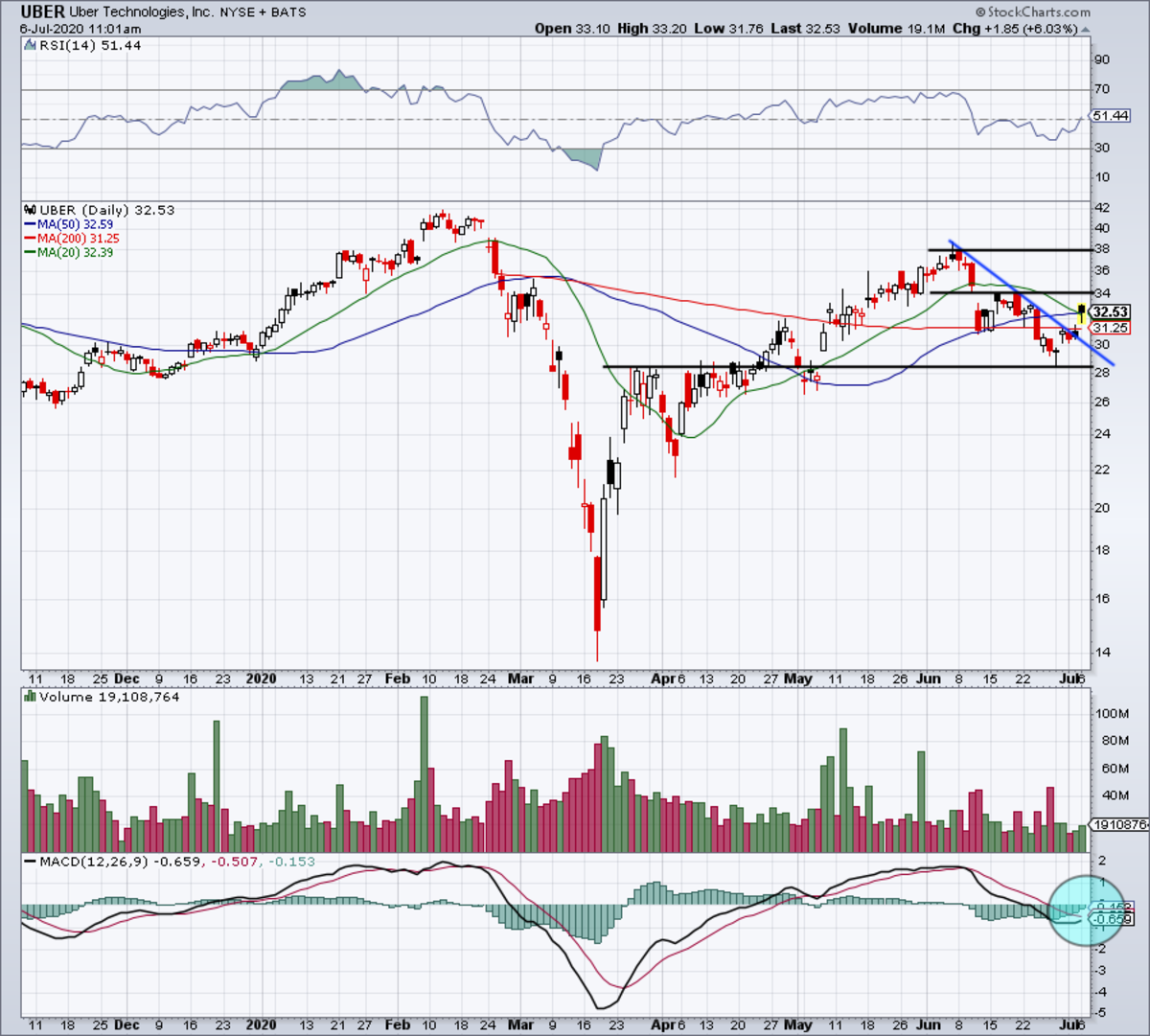Viewport: 1150px width, 1036px height.
Task: Click the blue 'MA(50) 32.59' legend entry
Action: (x=68, y=224)
